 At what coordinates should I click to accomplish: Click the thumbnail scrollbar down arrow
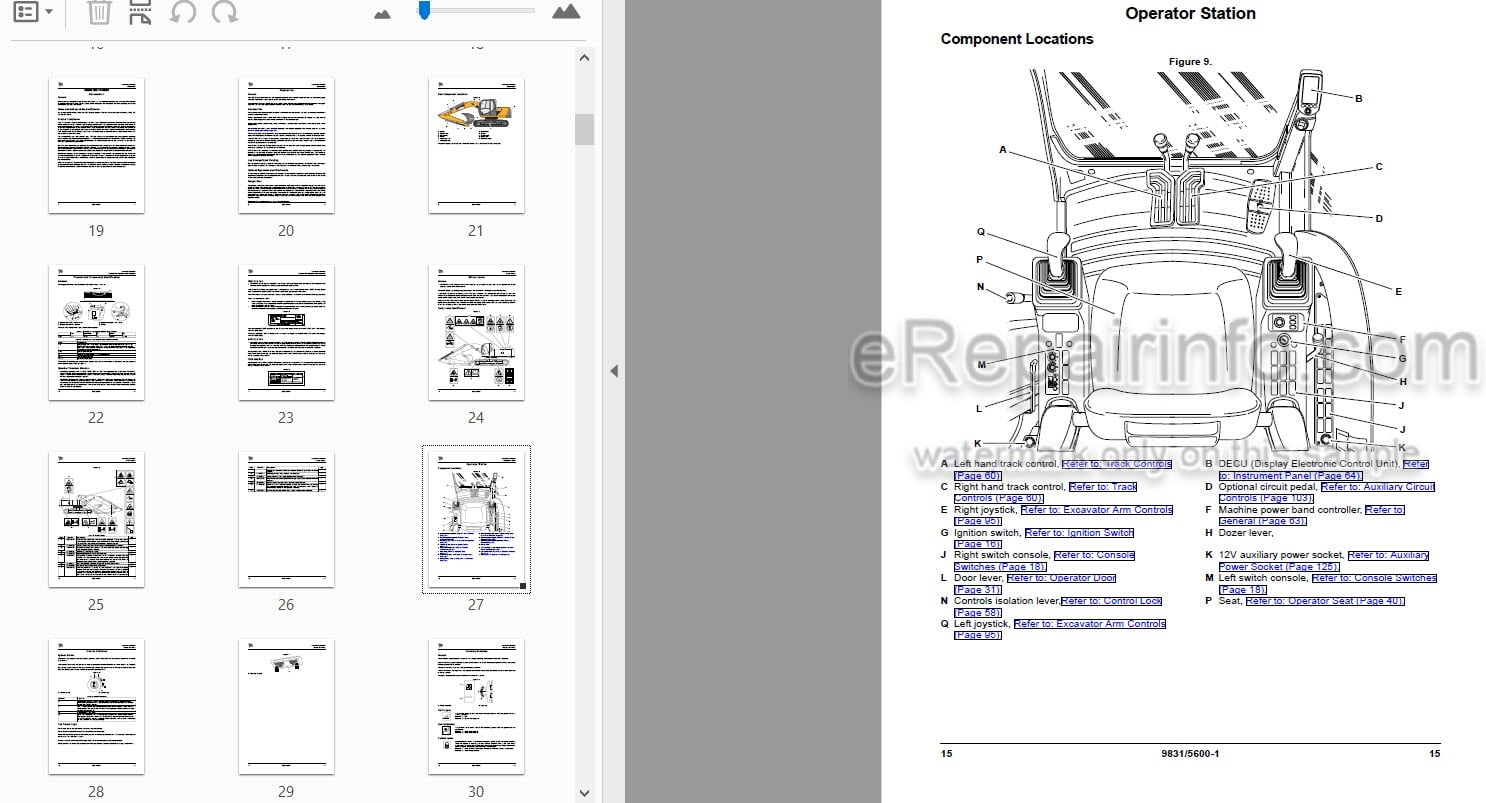[584, 793]
